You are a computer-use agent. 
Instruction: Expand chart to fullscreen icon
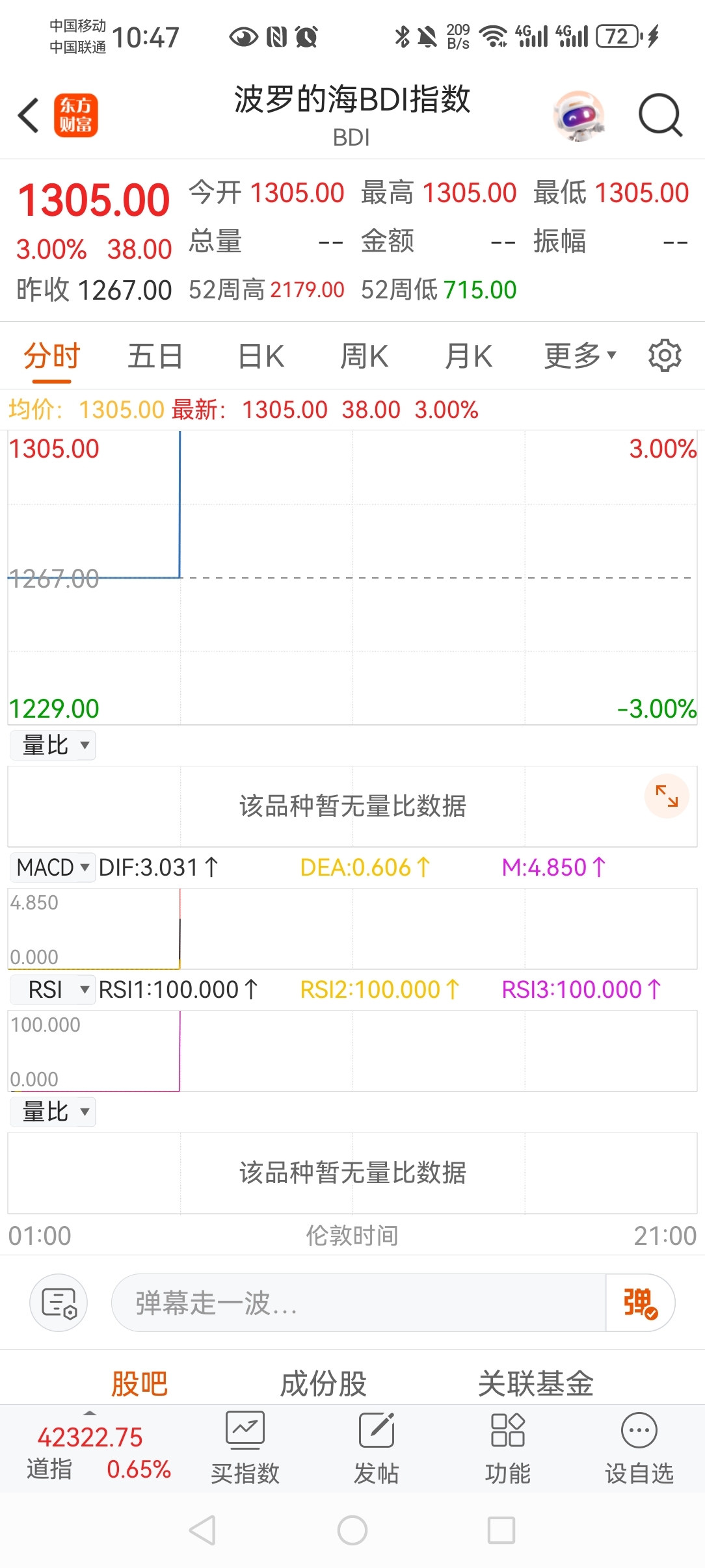[x=666, y=796]
